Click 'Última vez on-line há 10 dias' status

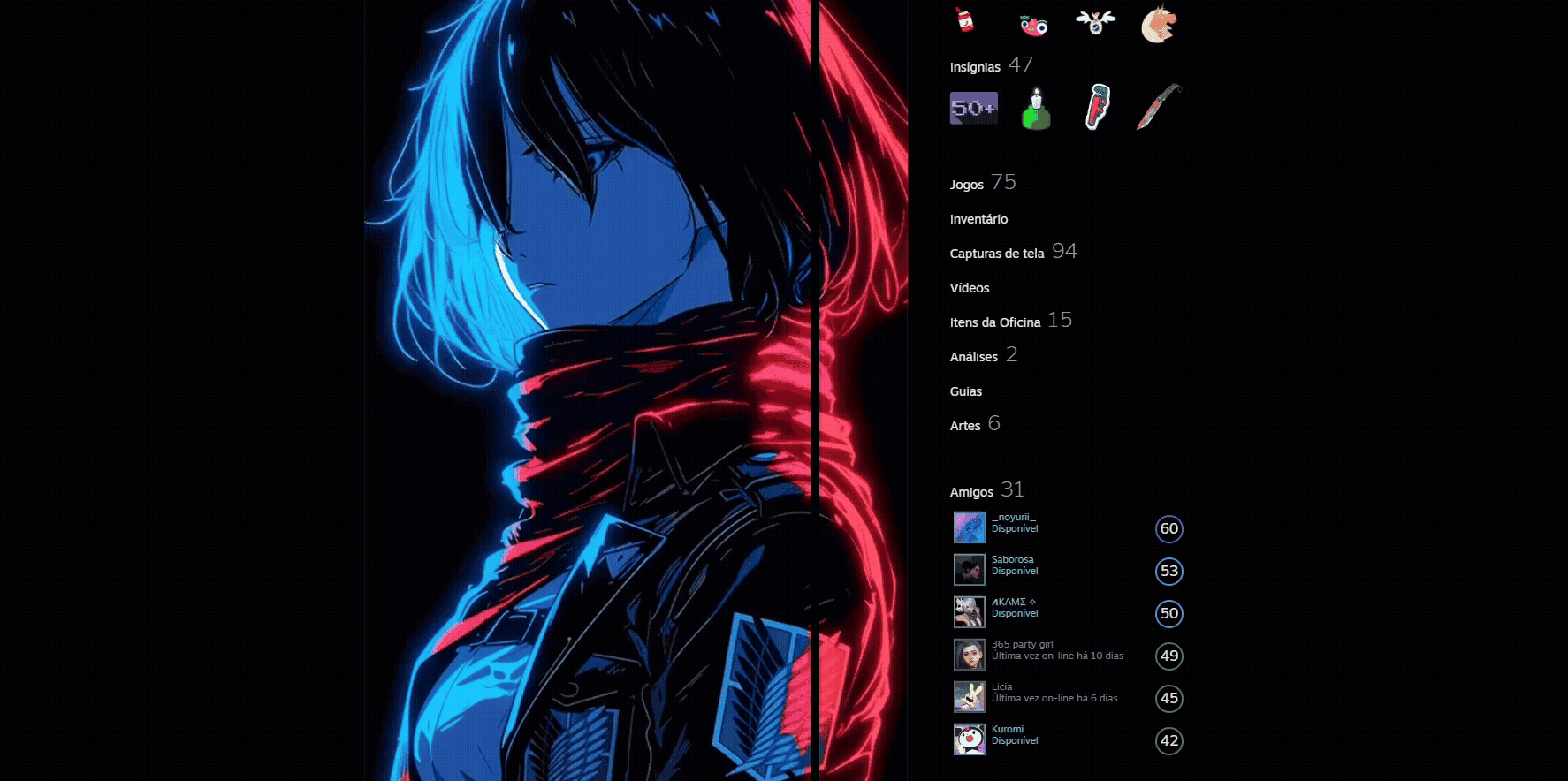coord(1057,656)
